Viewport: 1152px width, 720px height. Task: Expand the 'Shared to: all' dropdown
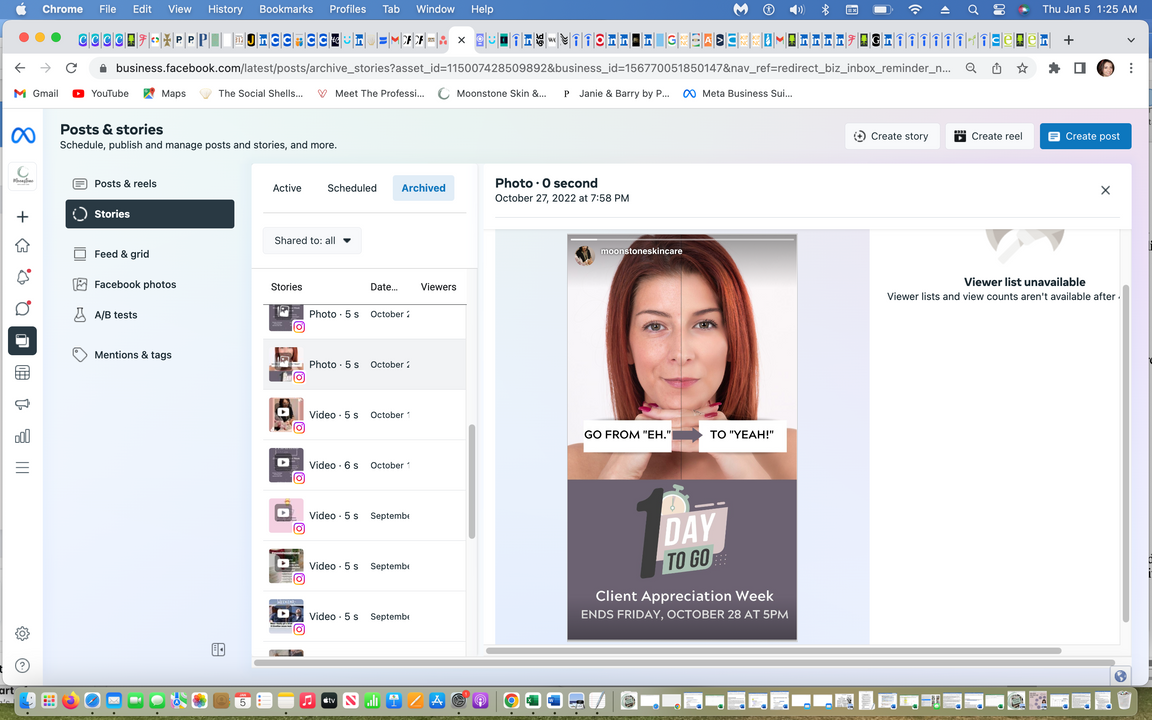click(312, 241)
